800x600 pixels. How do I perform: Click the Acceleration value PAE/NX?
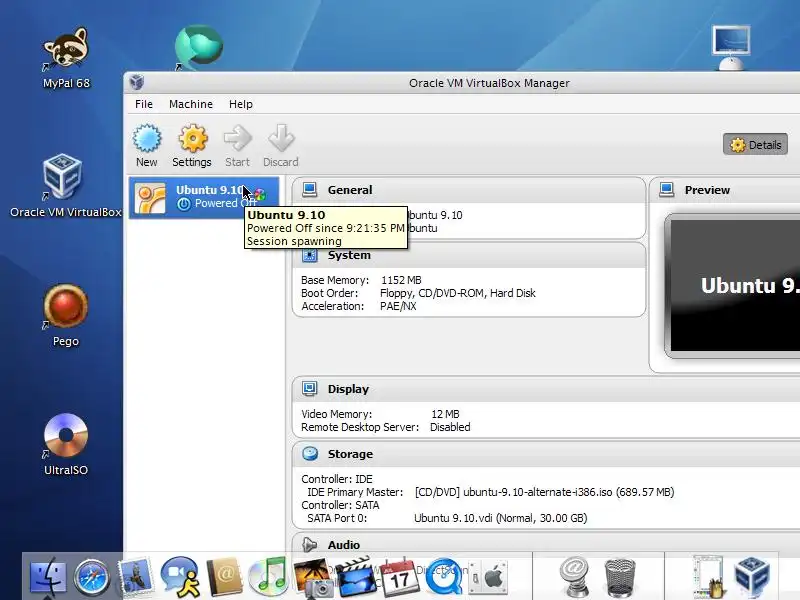tap(398, 306)
